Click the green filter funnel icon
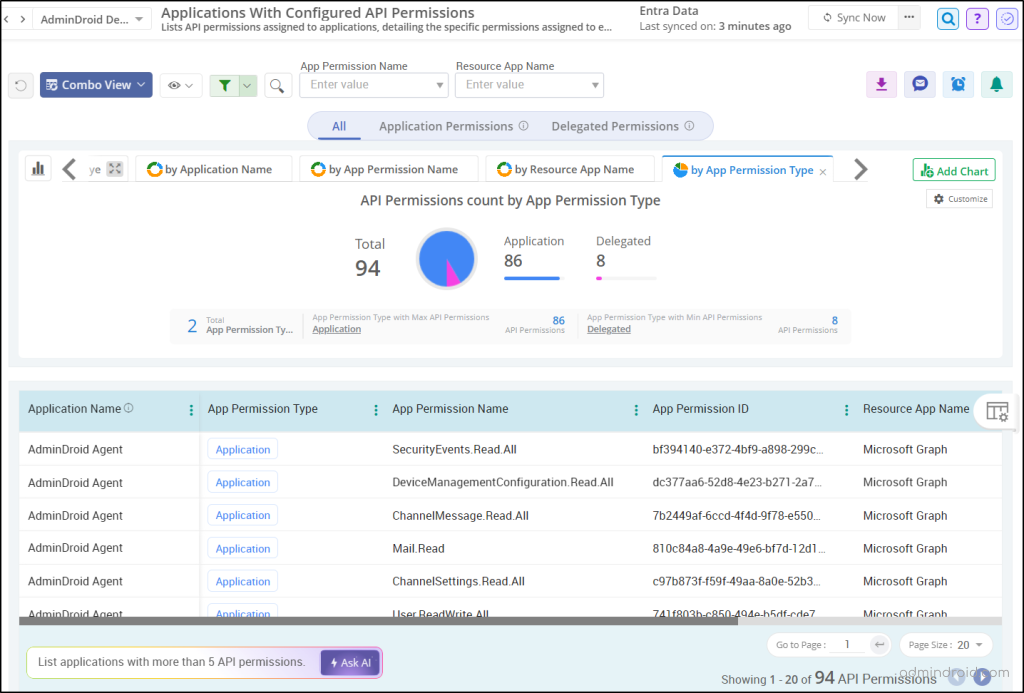 225,85
